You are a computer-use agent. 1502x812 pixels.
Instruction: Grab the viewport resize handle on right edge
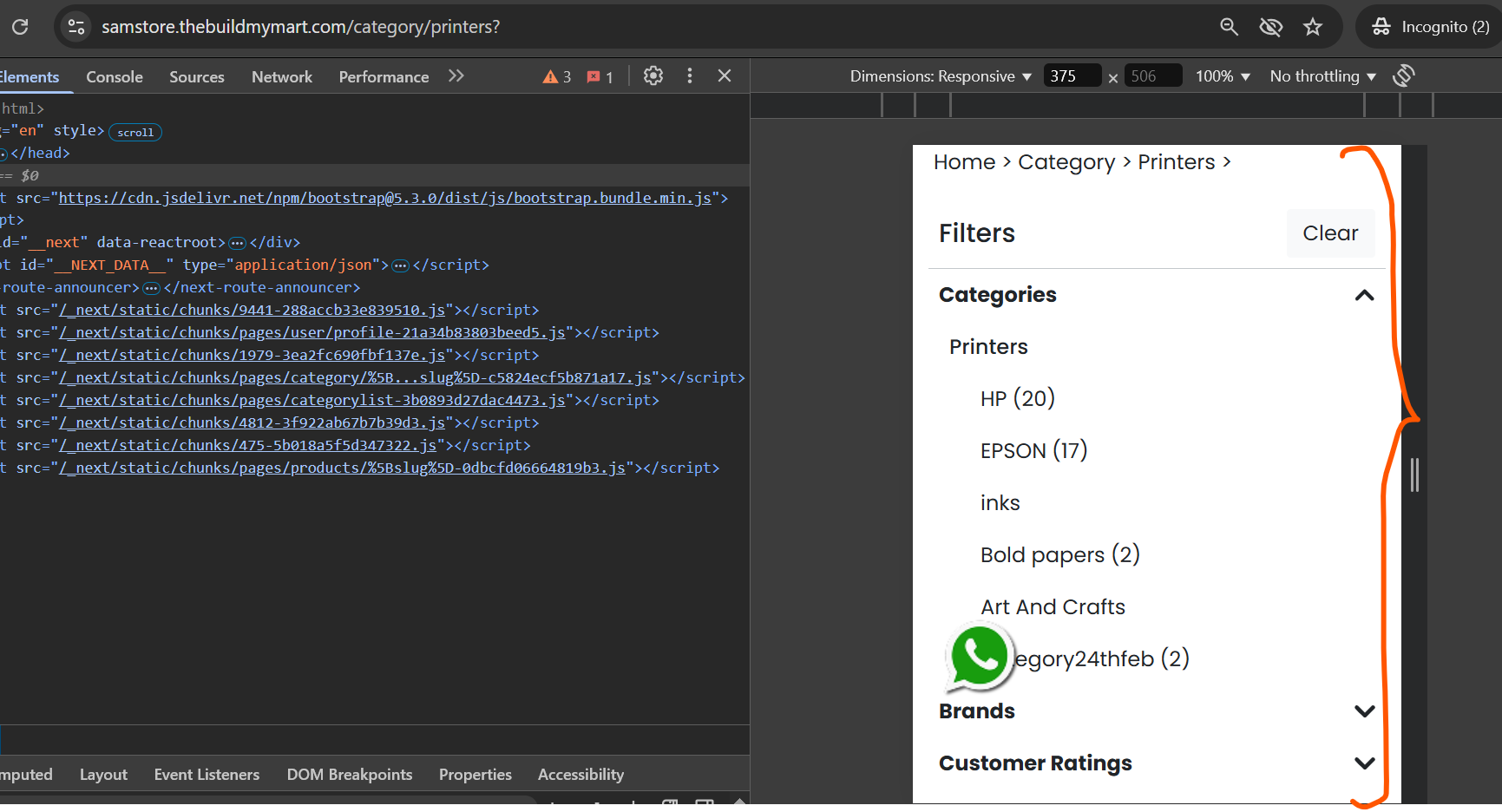[1414, 475]
